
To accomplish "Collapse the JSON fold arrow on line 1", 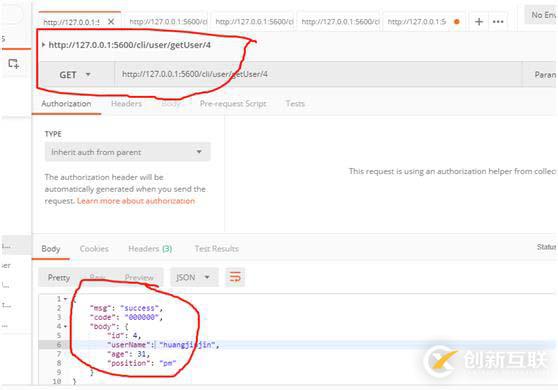I will tap(65, 299).
